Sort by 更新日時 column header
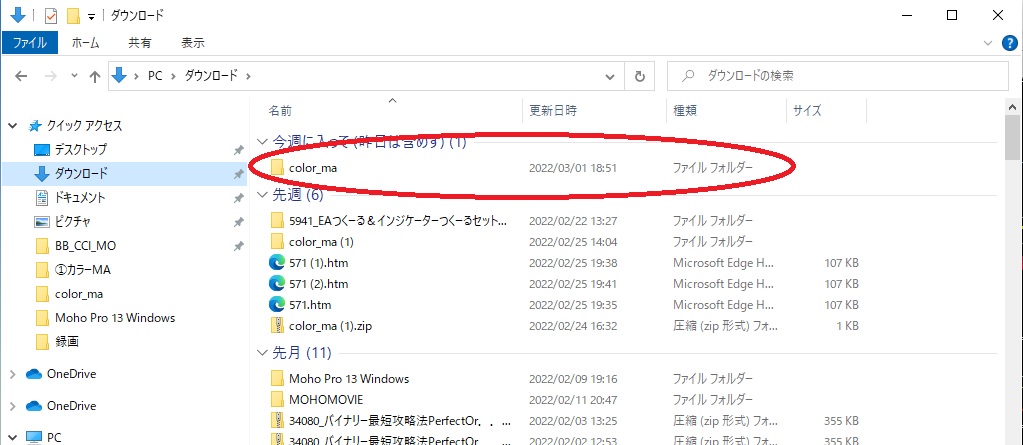Viewport: 1023px width, 445px height. point(553,110)
